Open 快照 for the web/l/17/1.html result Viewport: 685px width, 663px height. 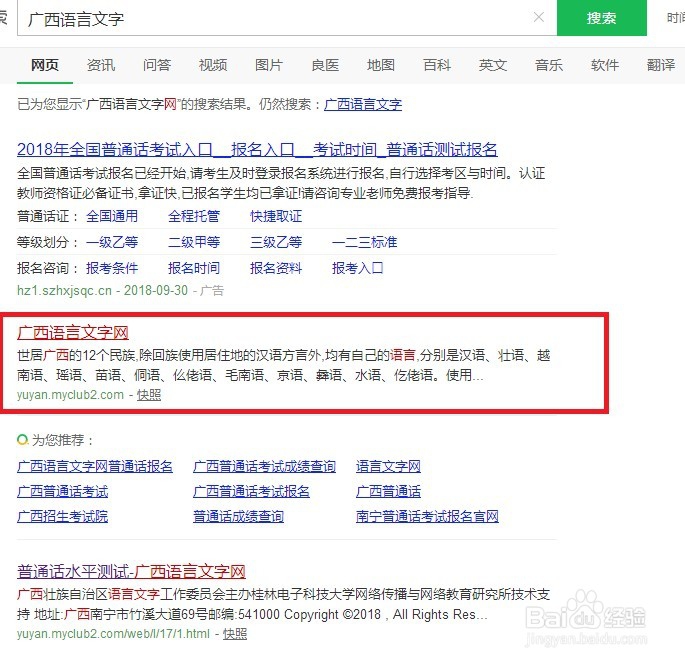tap(235, 634)
